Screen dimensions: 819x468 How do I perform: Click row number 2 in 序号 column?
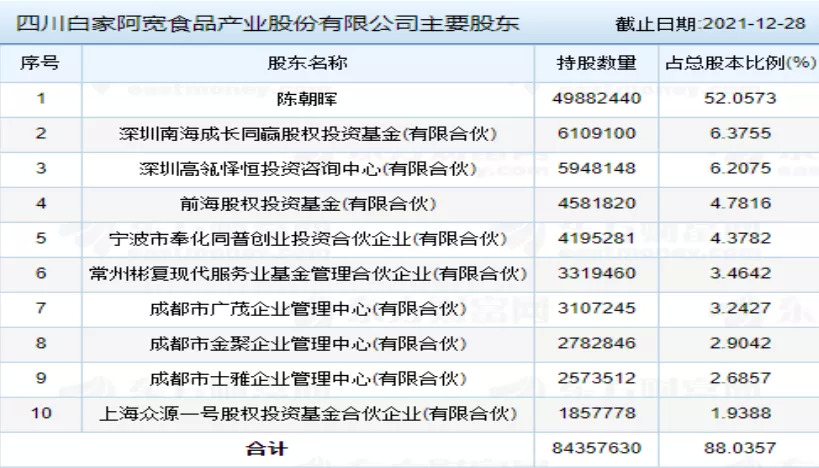click(x=41, y=133)
